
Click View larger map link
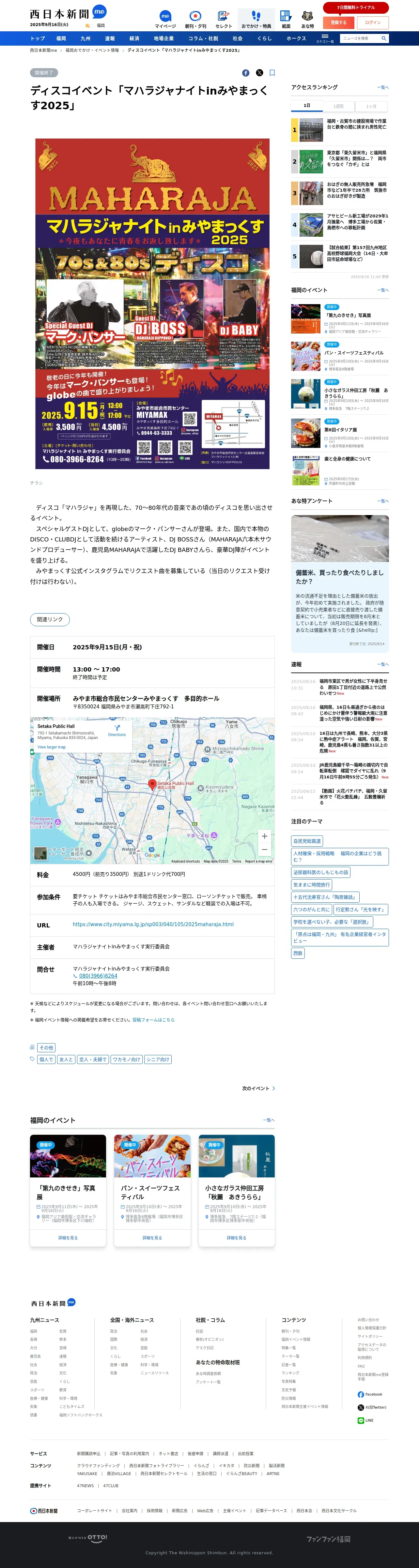(51, 747)
